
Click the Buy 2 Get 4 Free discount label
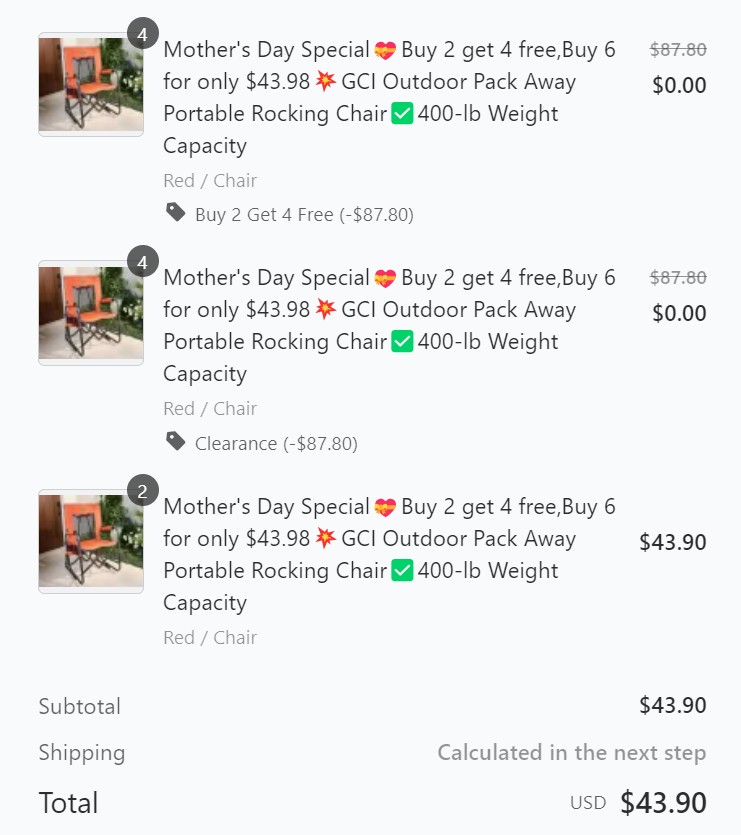(304, 215)
